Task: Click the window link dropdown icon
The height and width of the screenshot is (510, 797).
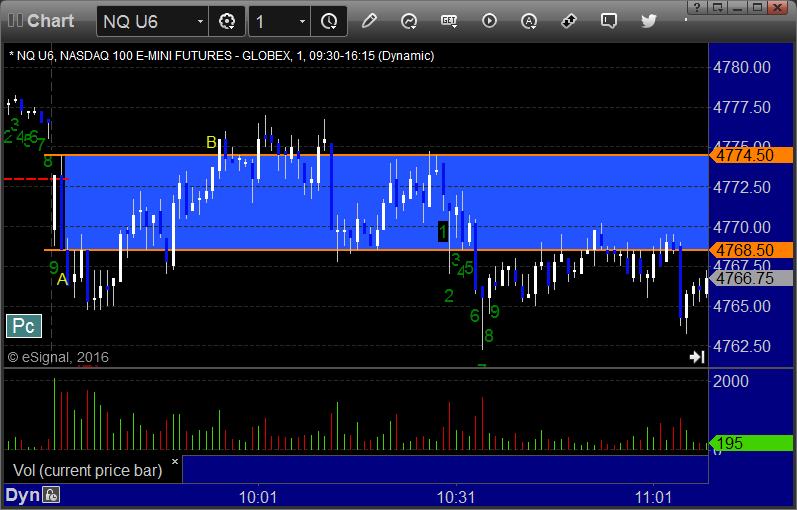Action: [x=718, y=7]
